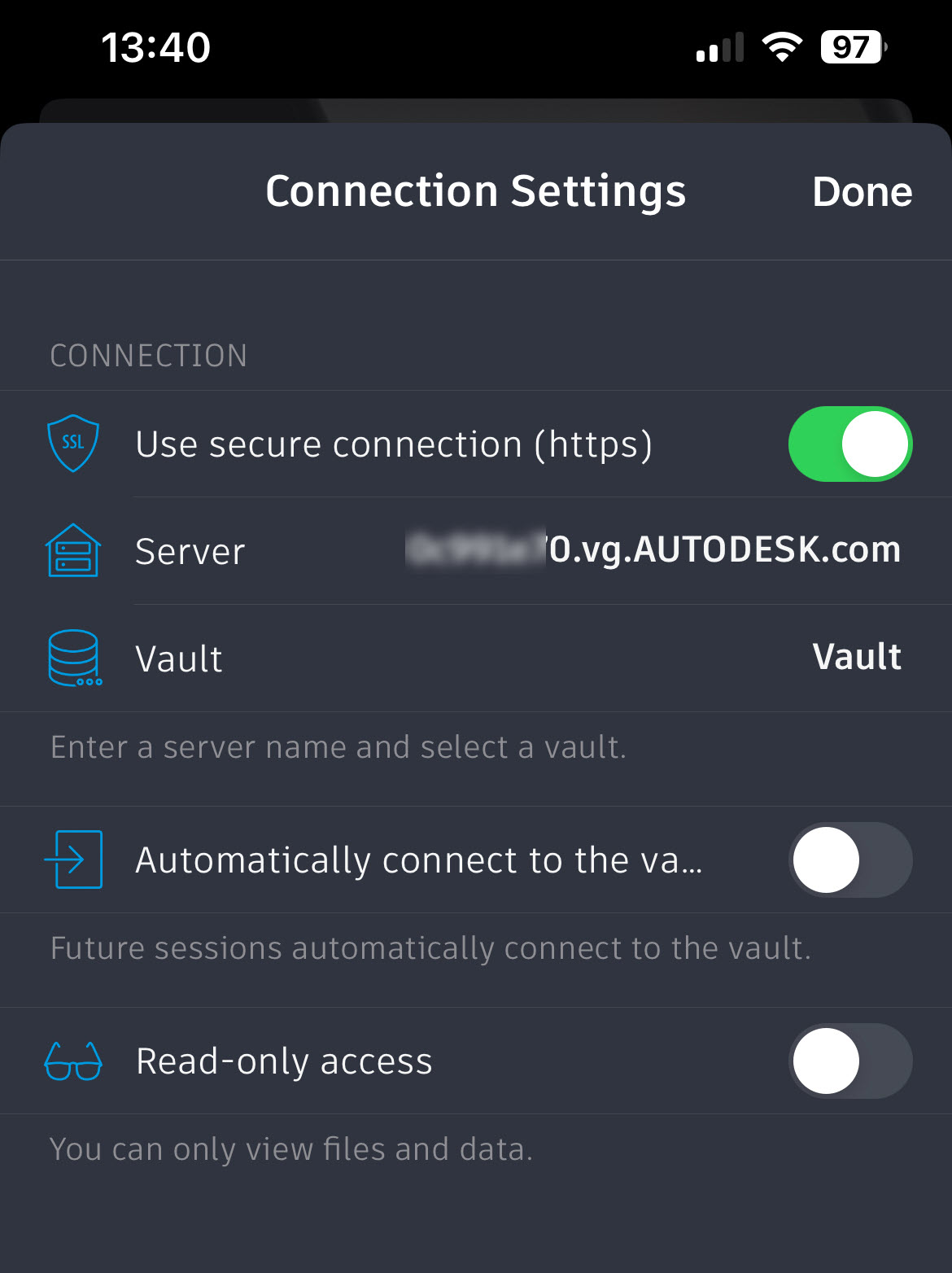Tap the battery indicator showing 97

pos(849,46)
